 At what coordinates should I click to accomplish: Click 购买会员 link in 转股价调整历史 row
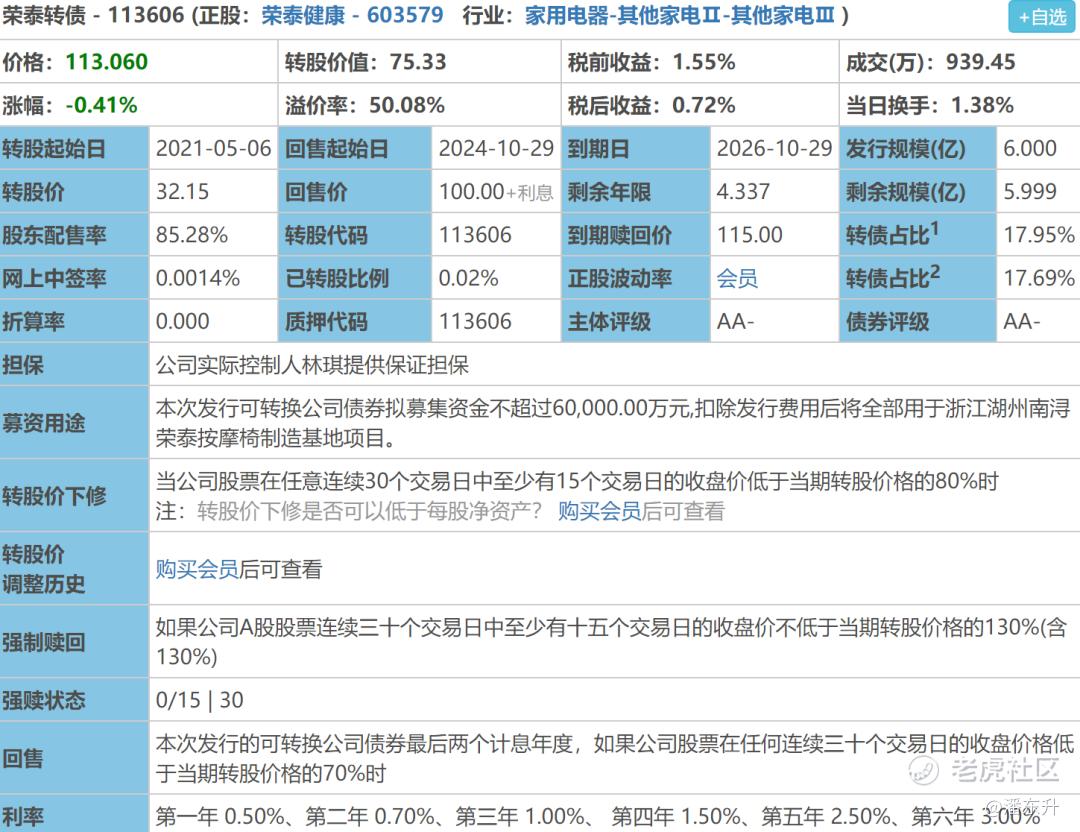(x=197, y=569)
